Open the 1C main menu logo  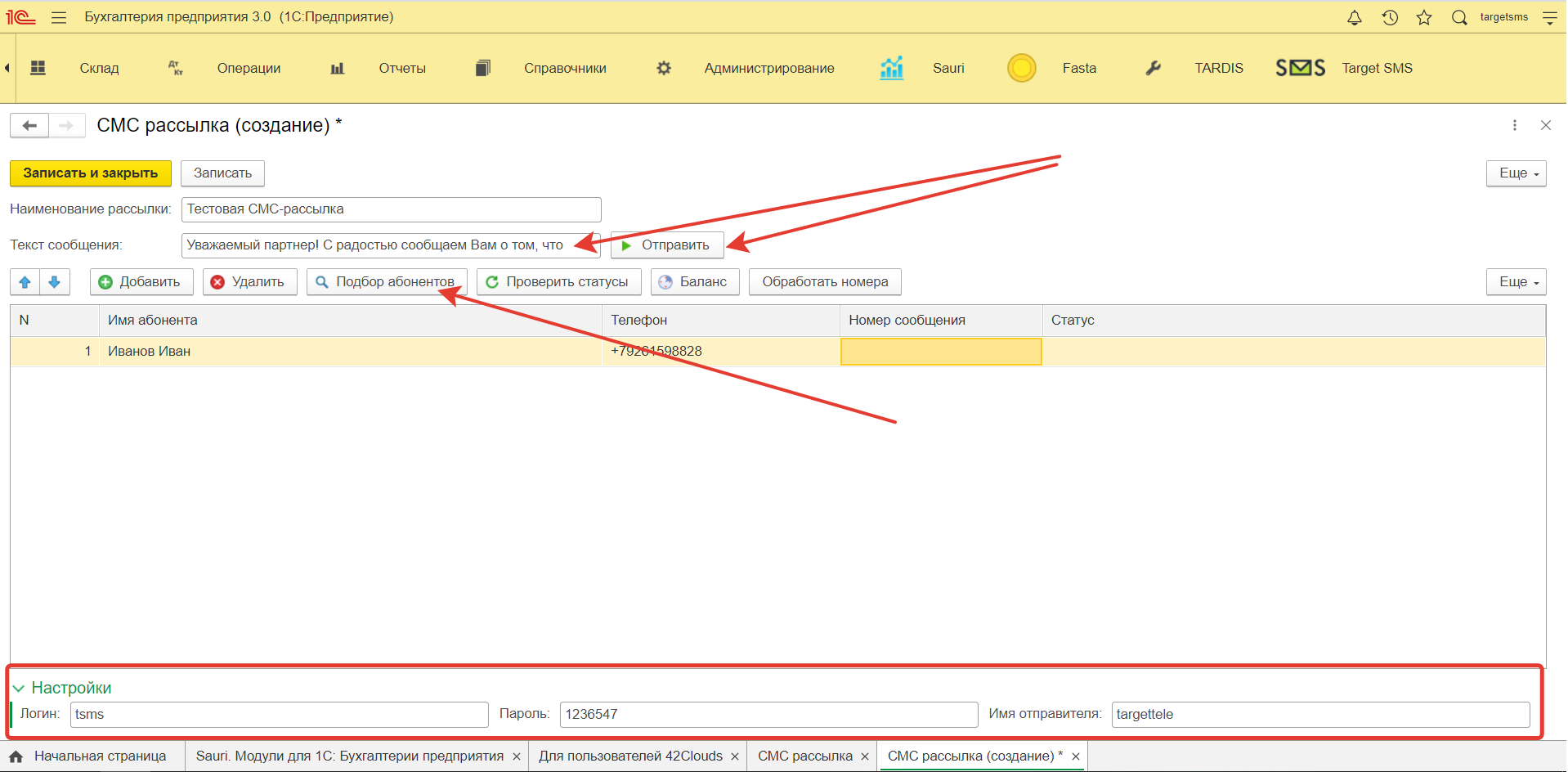(x=21, y=17)
